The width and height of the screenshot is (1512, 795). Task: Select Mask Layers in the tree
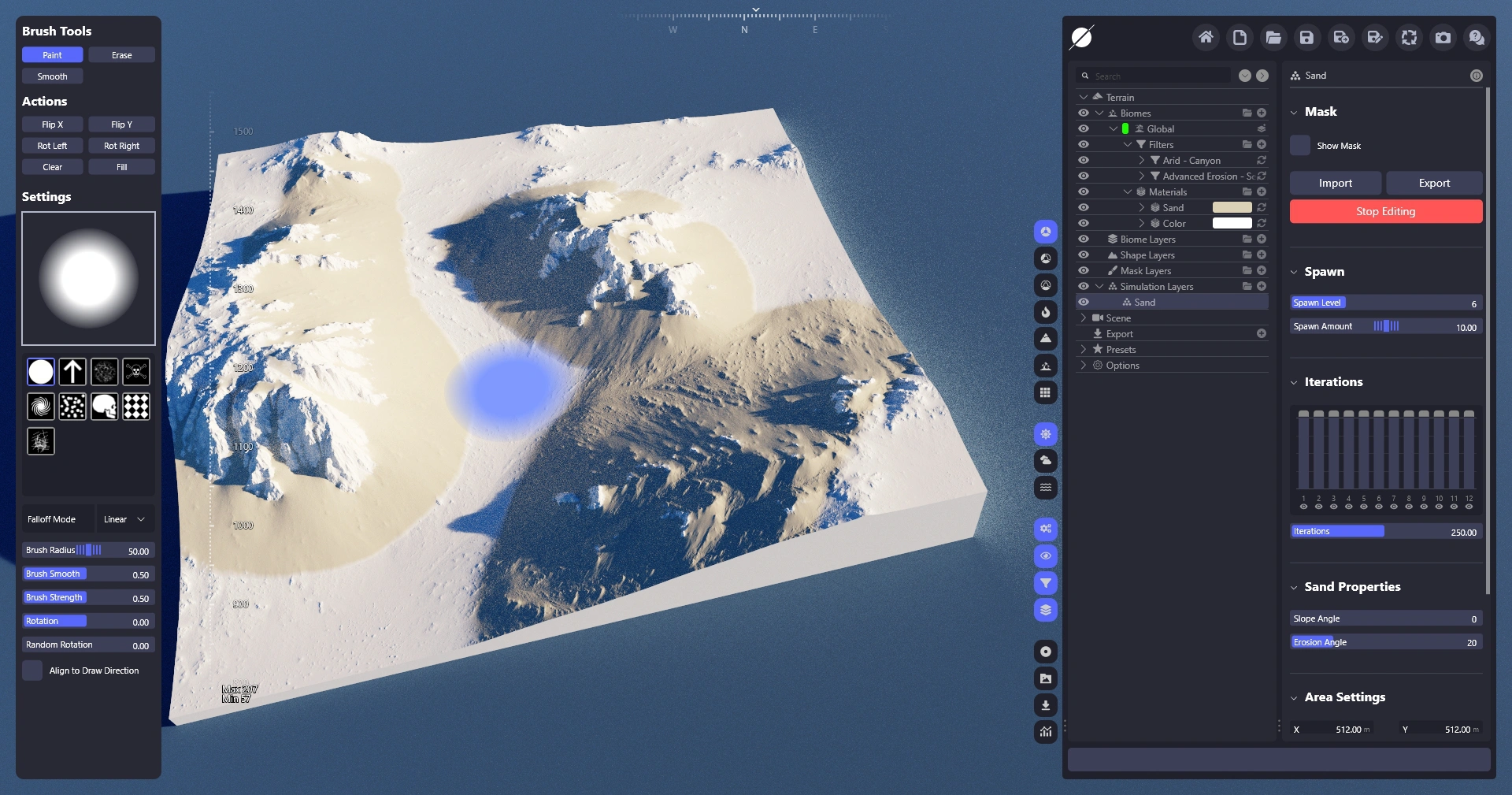pyautogui.click(x=1145, y=271)
